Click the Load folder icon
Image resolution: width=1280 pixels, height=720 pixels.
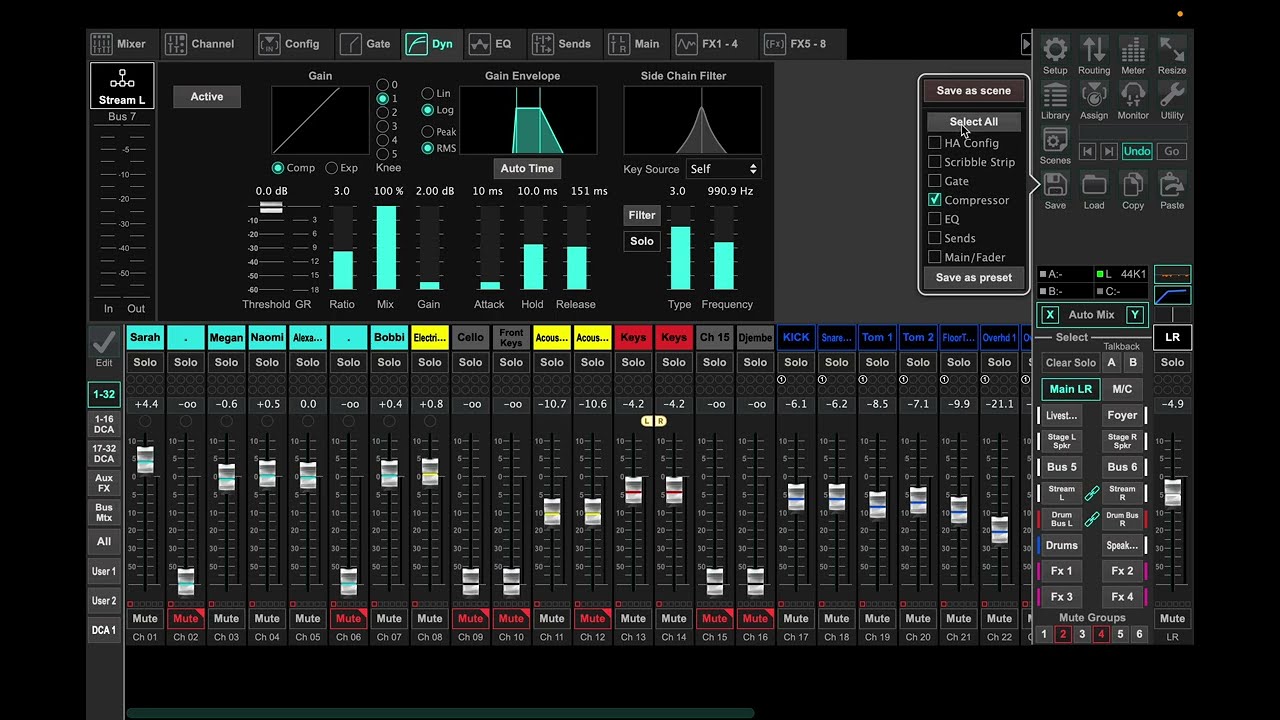click(x=1094, y=186)
